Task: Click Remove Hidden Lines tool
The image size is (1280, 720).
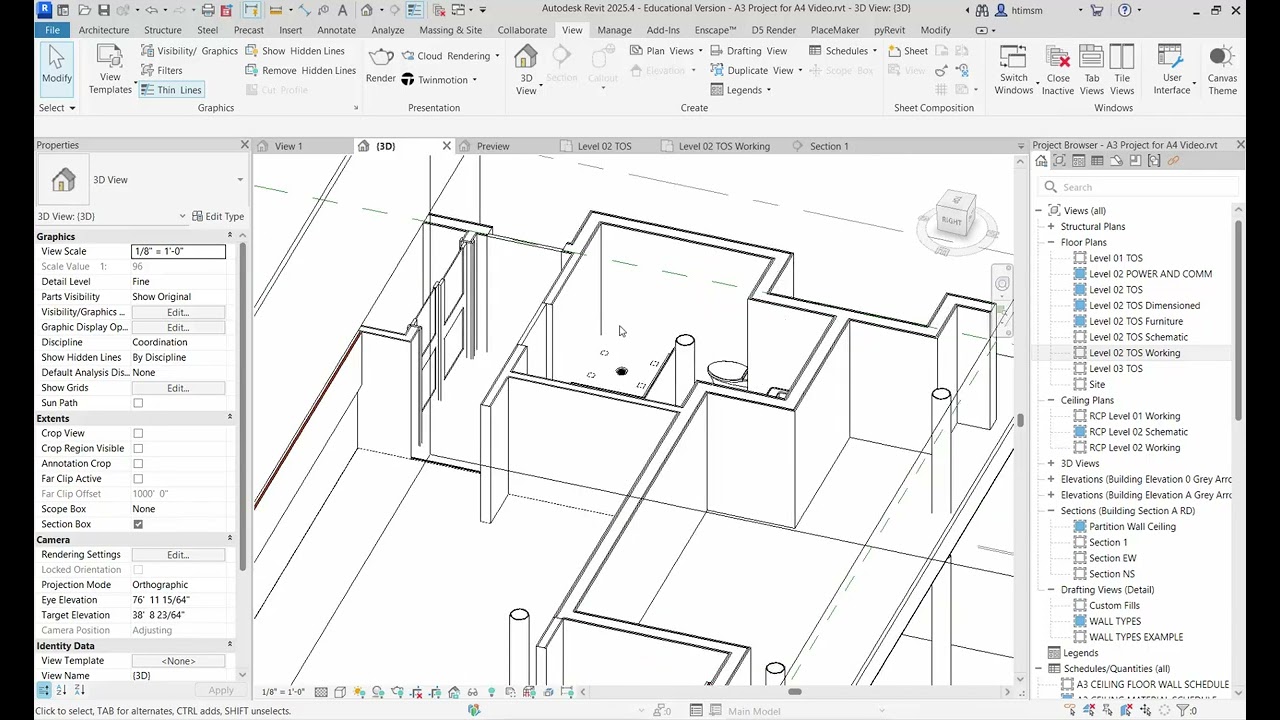Action: pyautogui.click(x=301, y=70)
